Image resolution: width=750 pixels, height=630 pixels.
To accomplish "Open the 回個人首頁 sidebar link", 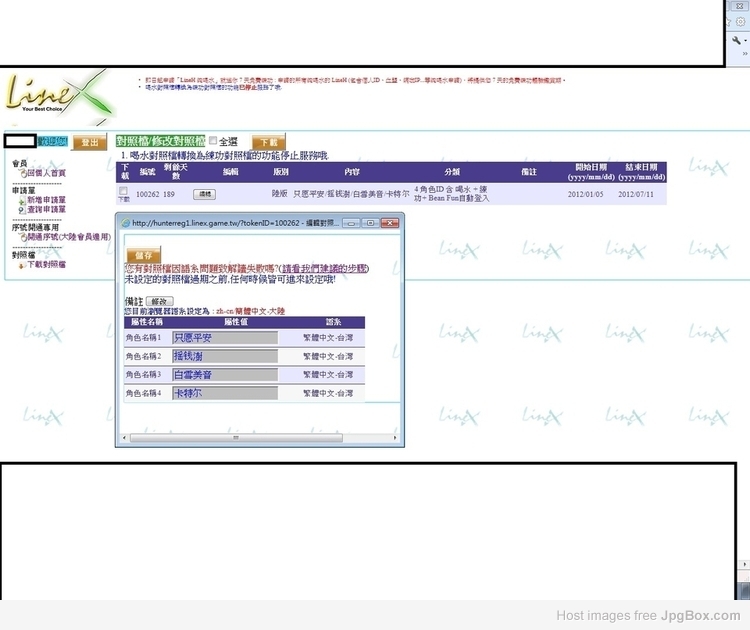I will pos(45,173).
